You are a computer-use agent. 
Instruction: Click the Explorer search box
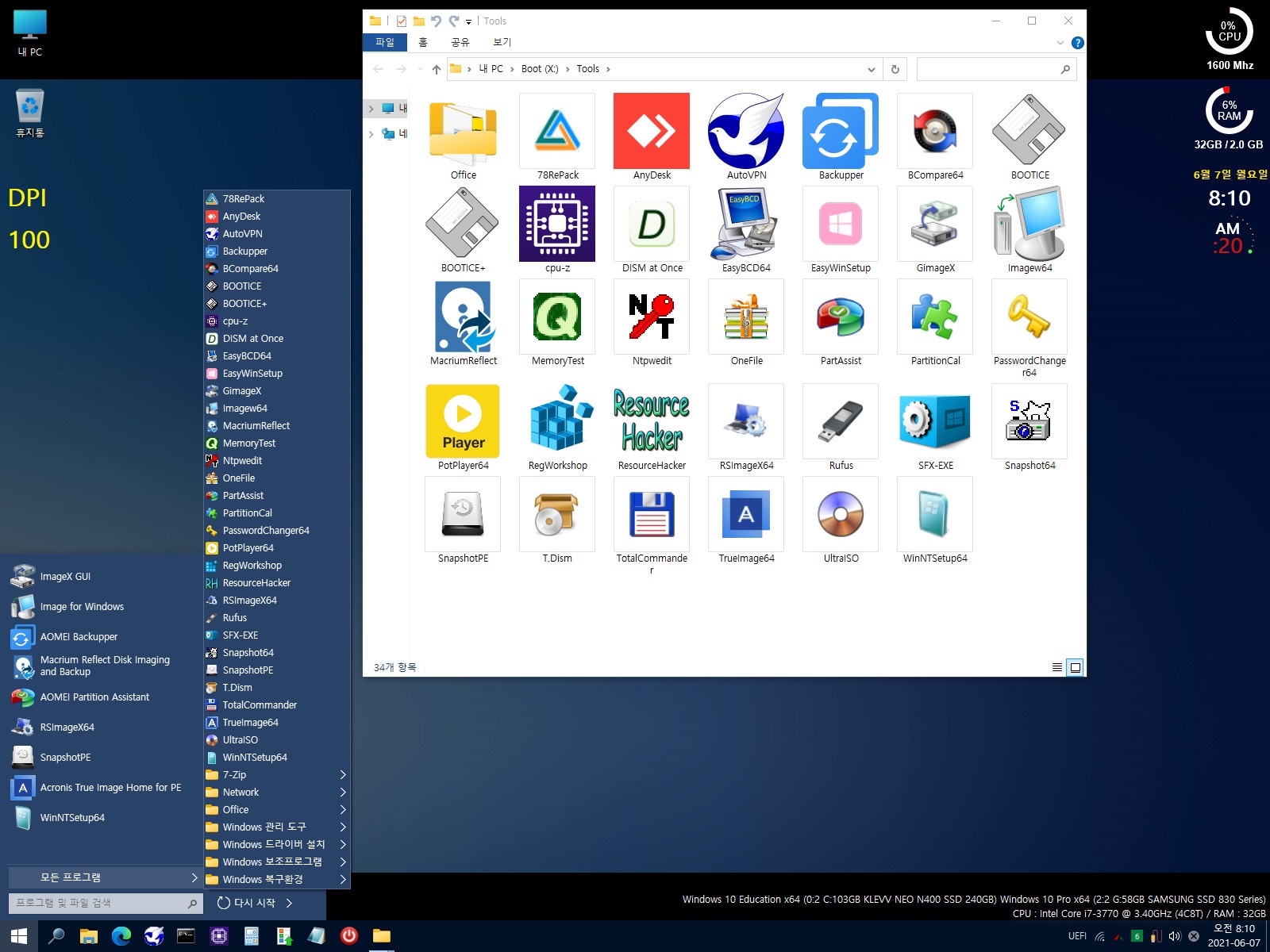point(996,69)
